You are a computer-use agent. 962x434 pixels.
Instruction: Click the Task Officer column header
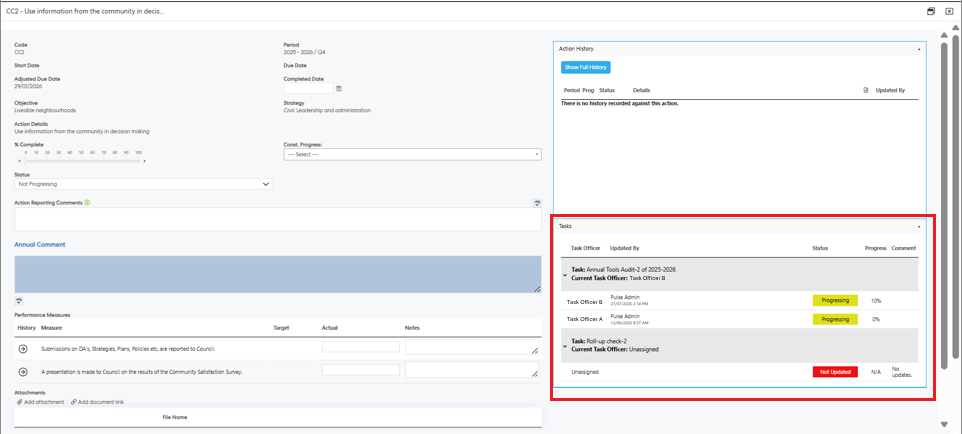tap(586, 248)
